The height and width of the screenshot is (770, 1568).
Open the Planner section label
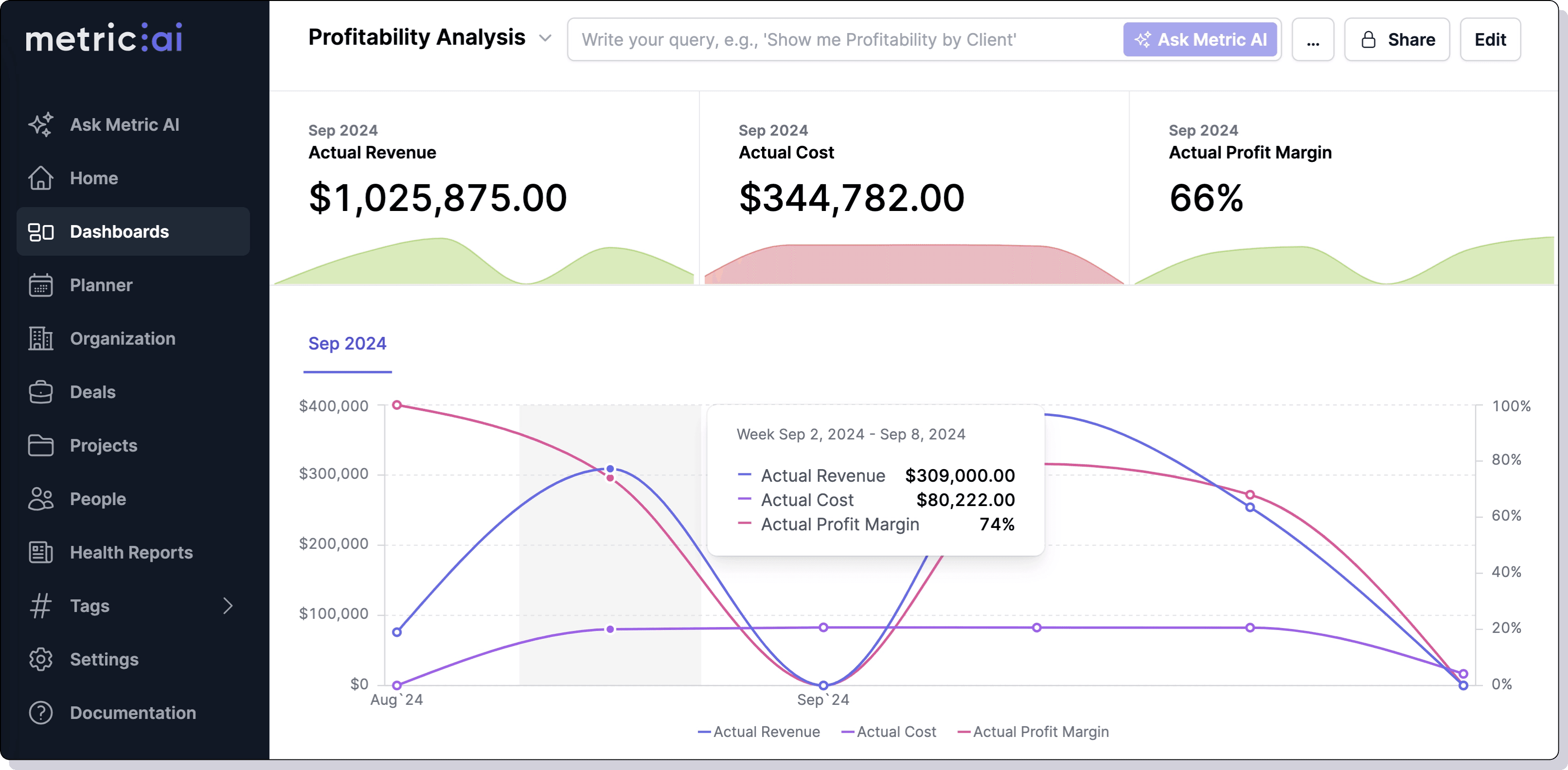coord(101,285)
